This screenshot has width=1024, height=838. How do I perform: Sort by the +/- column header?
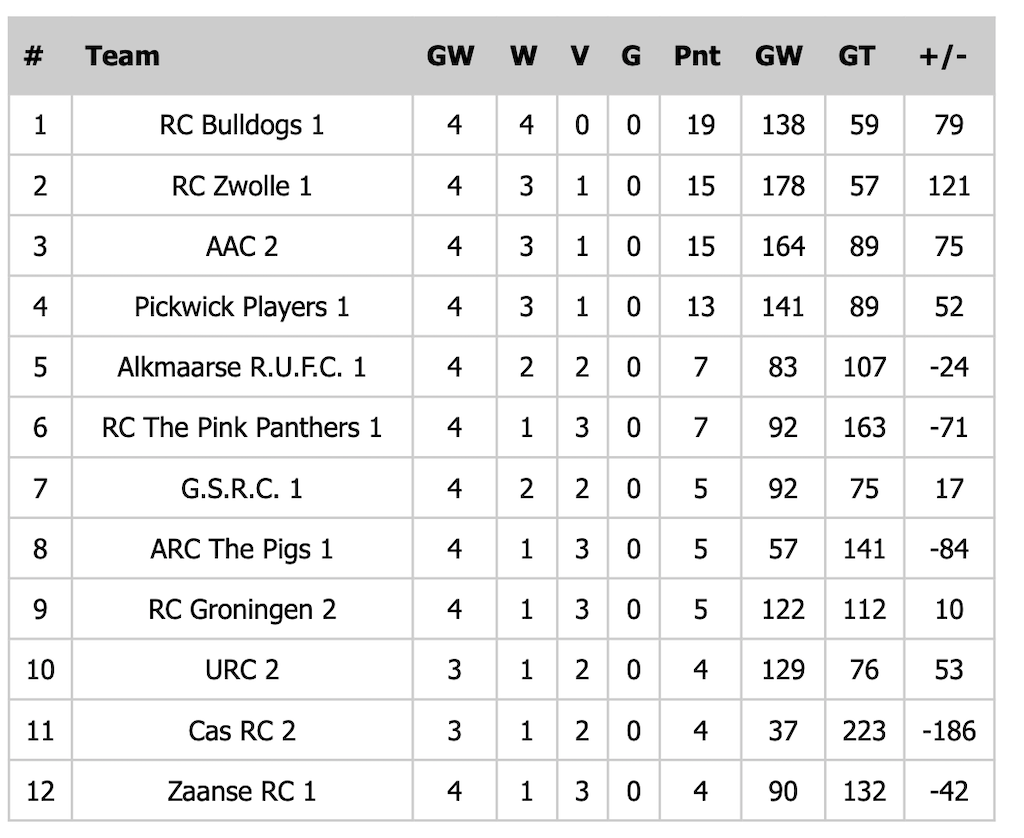coord(943,56)
